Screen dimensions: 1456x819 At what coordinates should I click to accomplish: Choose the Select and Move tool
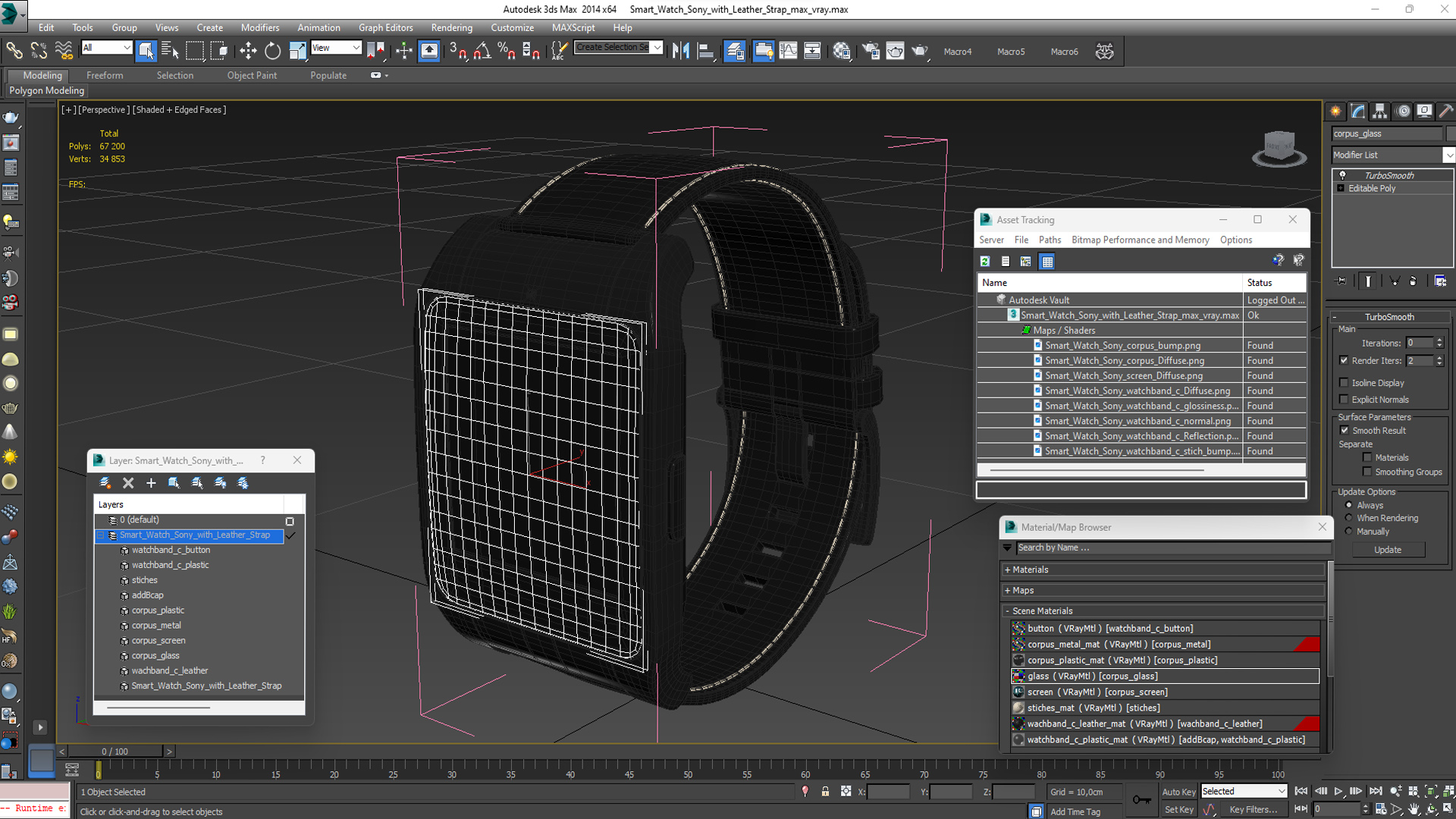coord(248,51)
